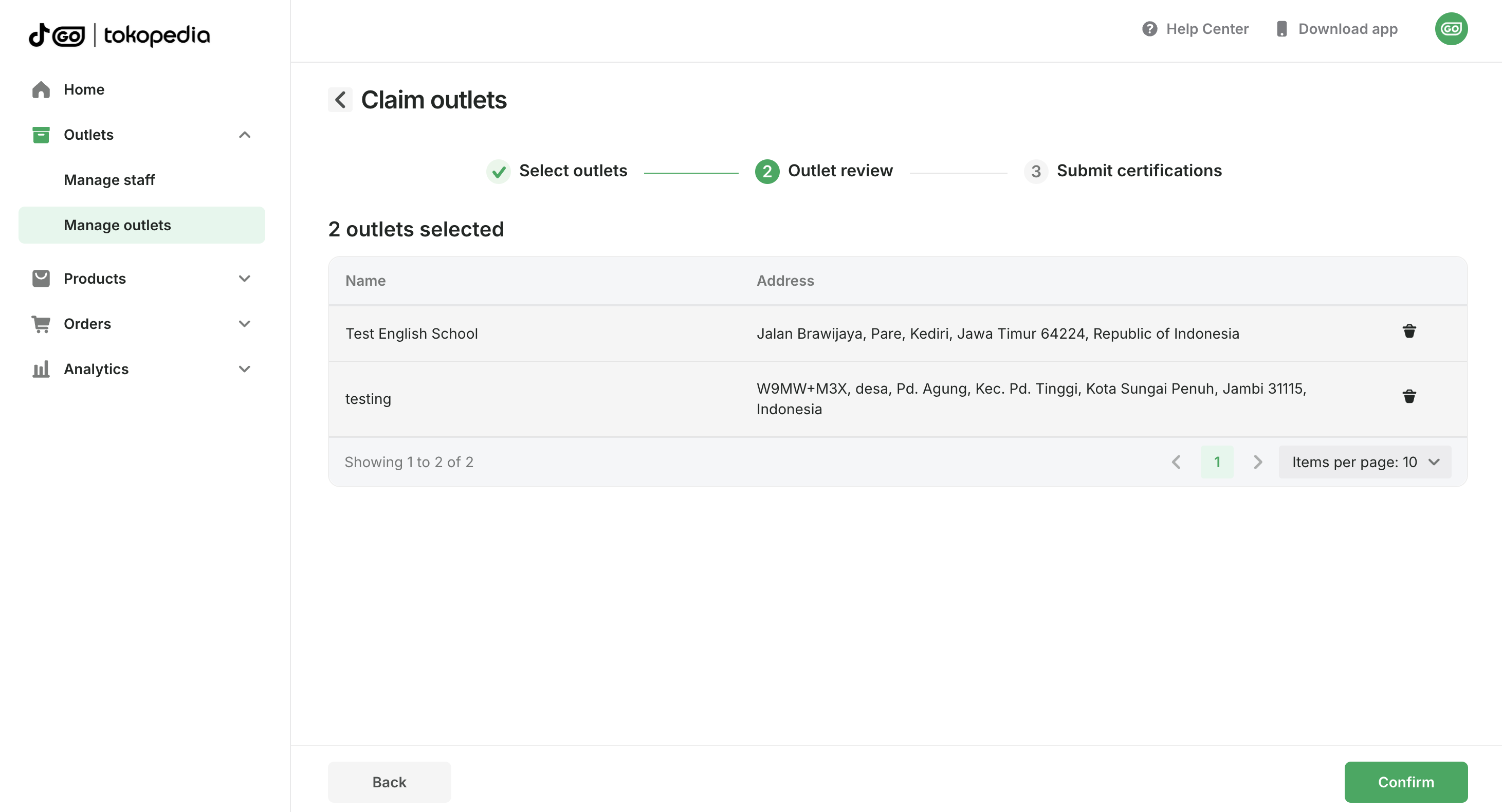The height and width of the screenshot is (812, 1502).
Task: Click the Download app phone icon
Action: (x=1281, y=29)
